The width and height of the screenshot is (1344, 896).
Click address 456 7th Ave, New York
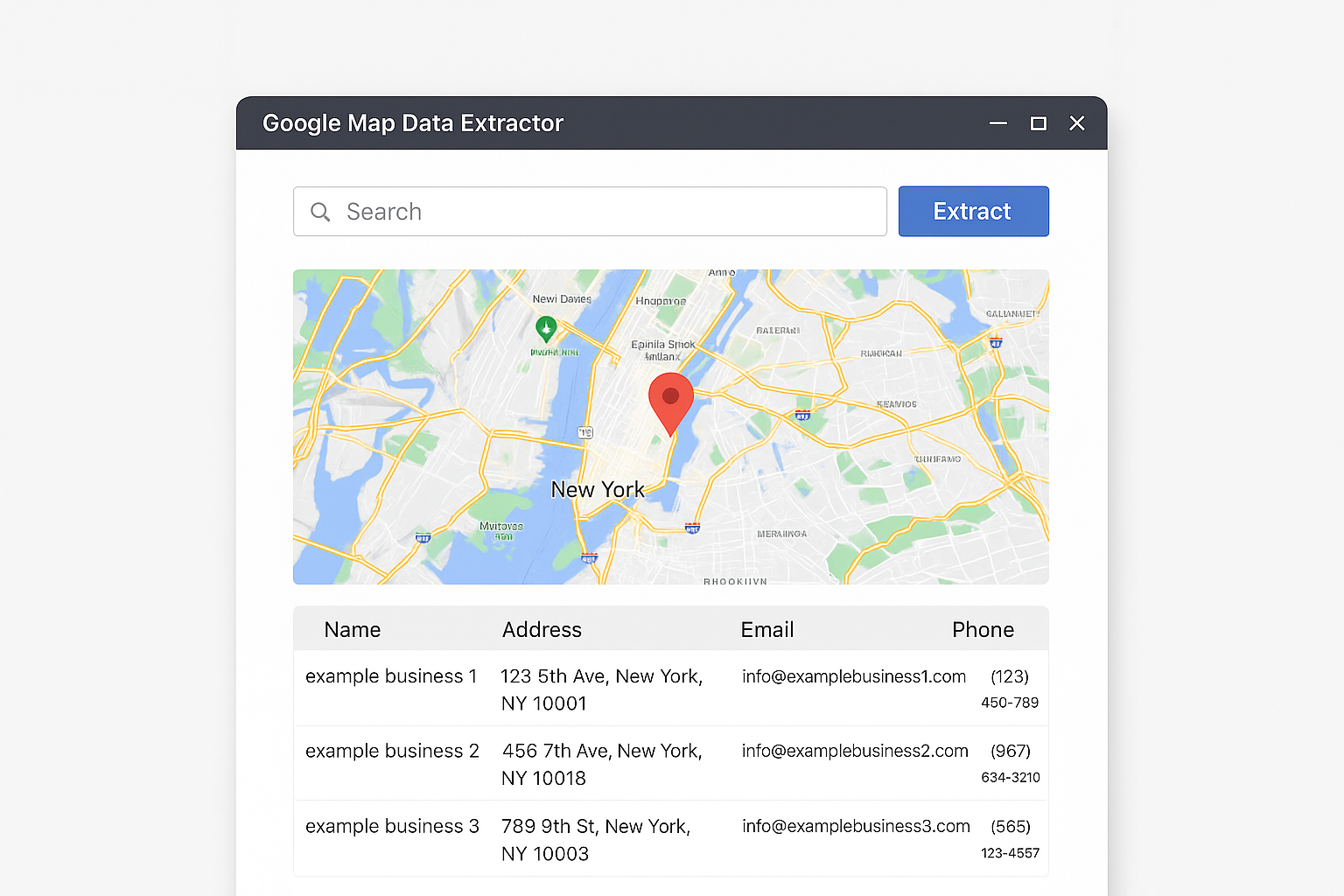click(602, 764)
